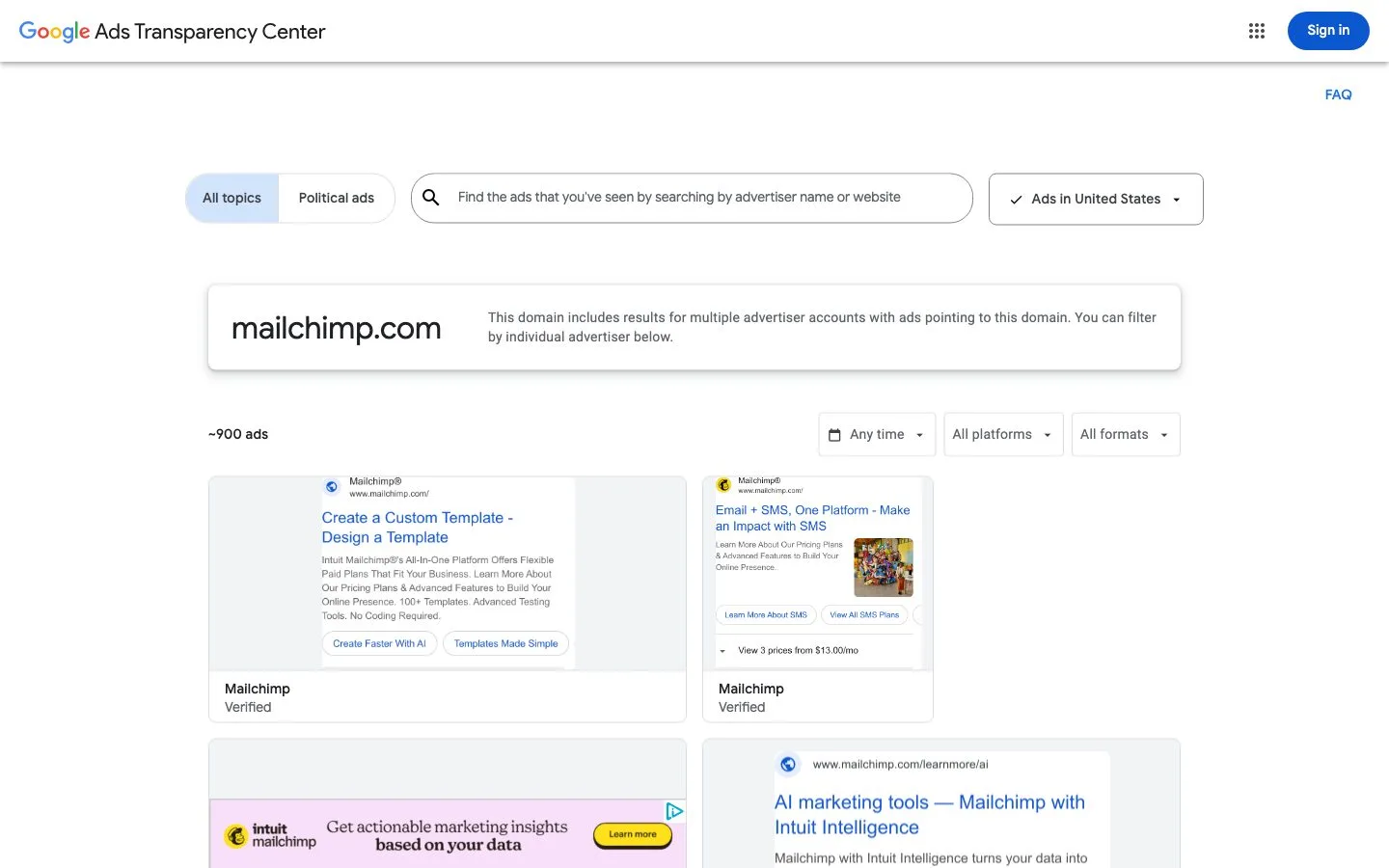Click Templates Made Simple chip
This screenshot has height=868, width=1389.
506,643
